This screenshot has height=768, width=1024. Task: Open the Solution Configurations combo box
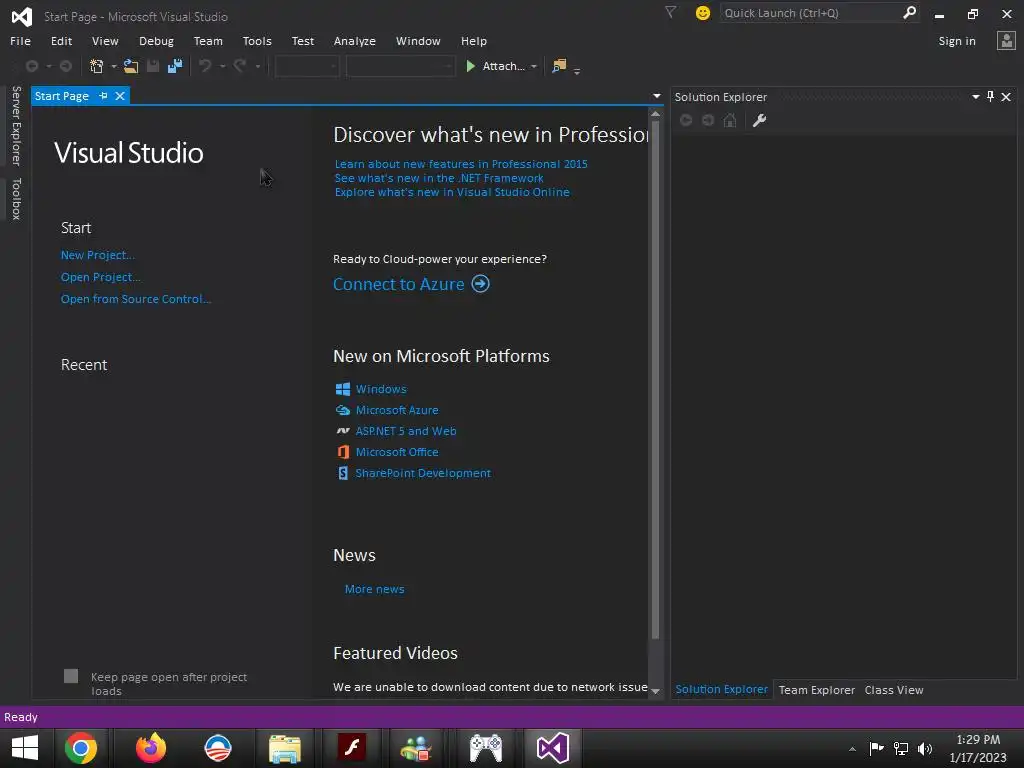[x=306, y=66]
